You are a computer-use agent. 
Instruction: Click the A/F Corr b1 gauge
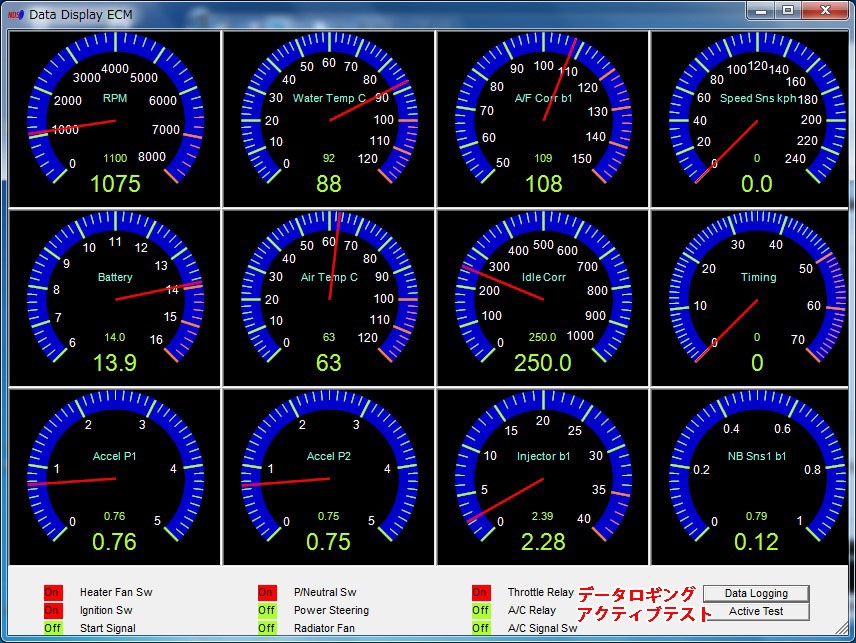[x=543, y=118]
